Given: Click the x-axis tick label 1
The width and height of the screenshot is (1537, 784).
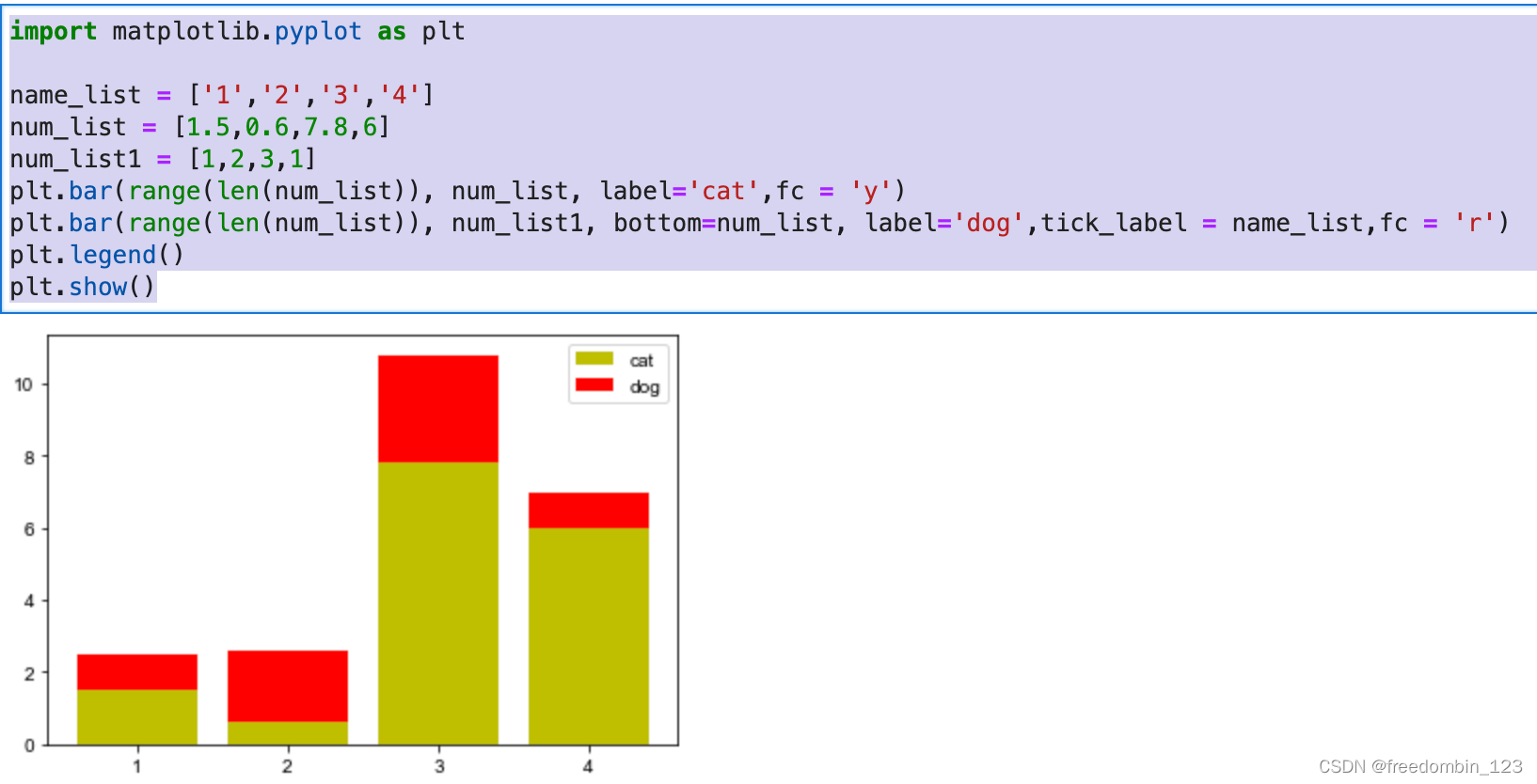Looking at the screenshot, I should coord(137,766).
